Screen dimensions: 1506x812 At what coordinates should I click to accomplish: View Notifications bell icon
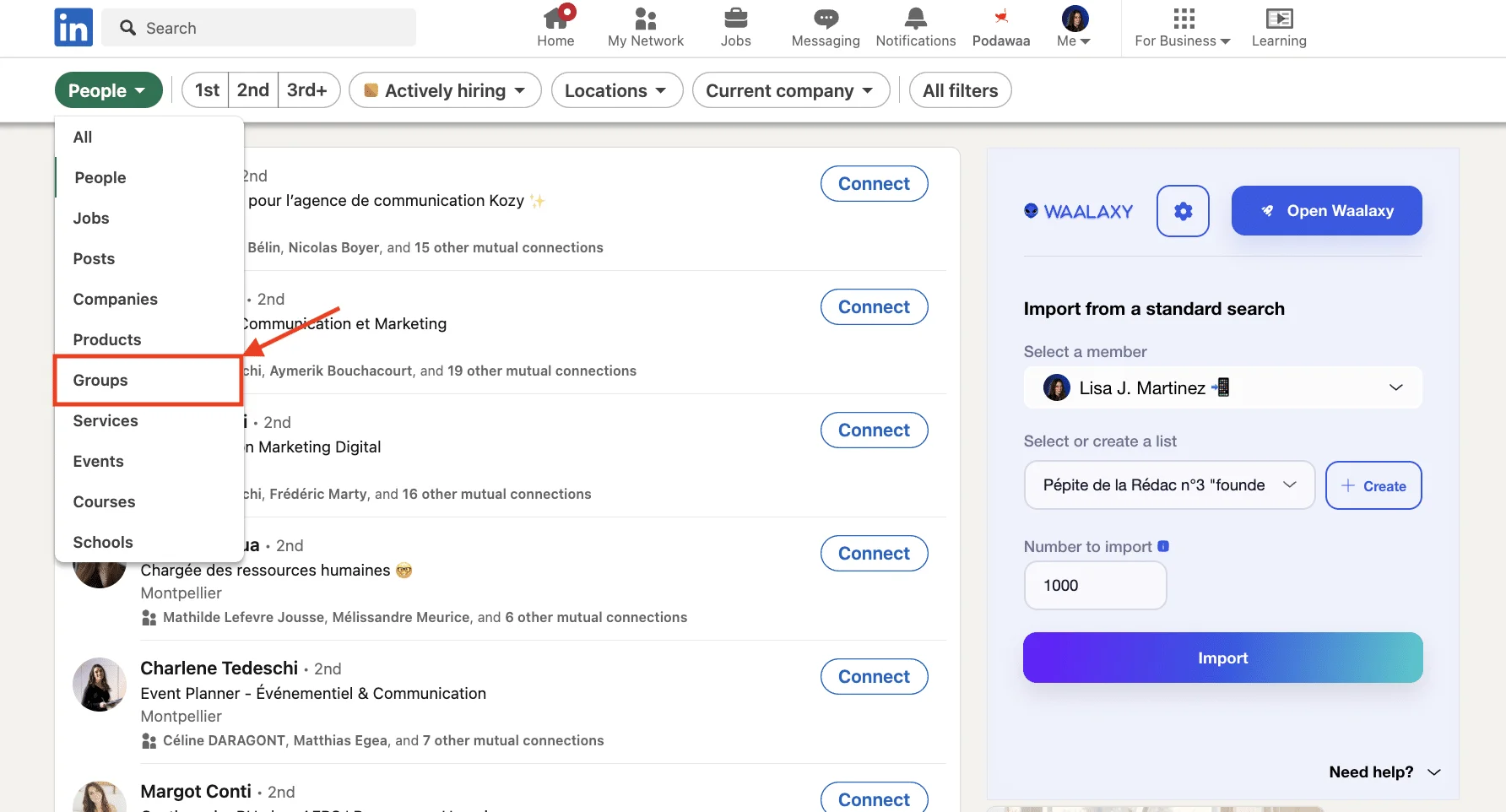pyautogui.click(x=916, y=18)
